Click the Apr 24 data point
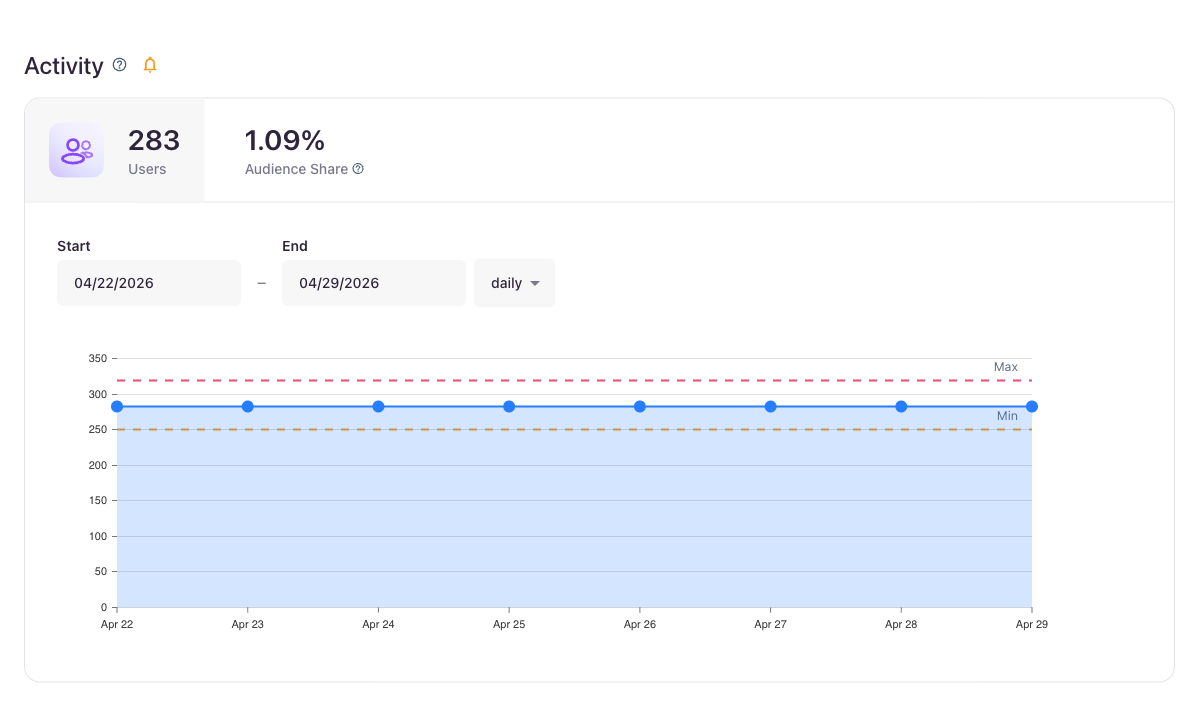Screen dimensions: 1199x708 click(x=379, y=407)
